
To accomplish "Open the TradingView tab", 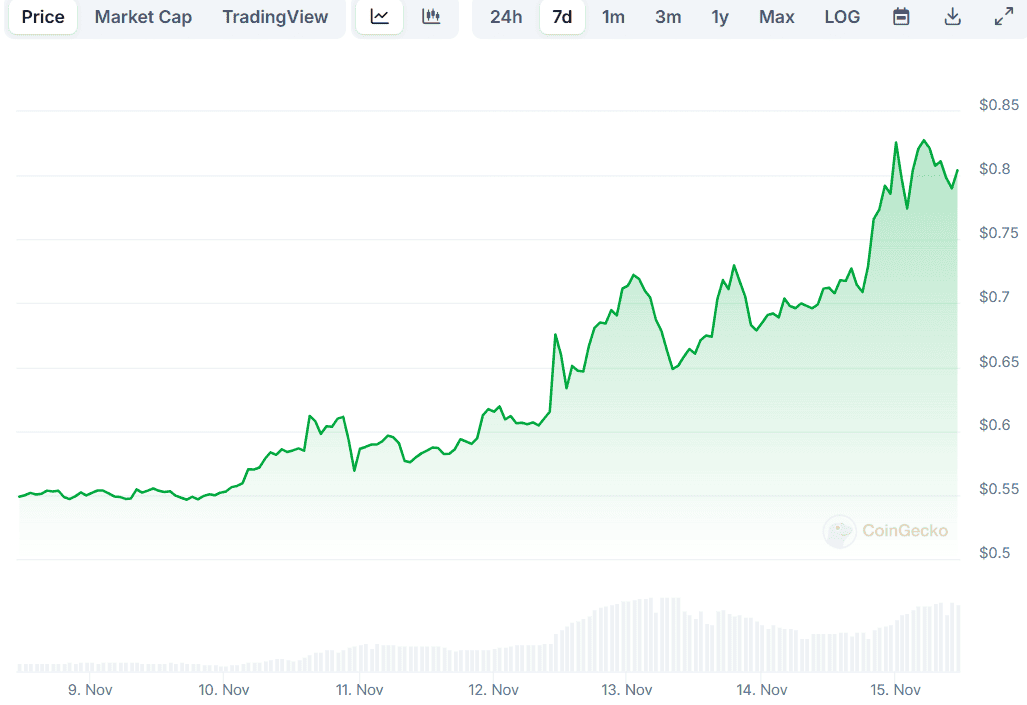I will (x=275, y=17).
